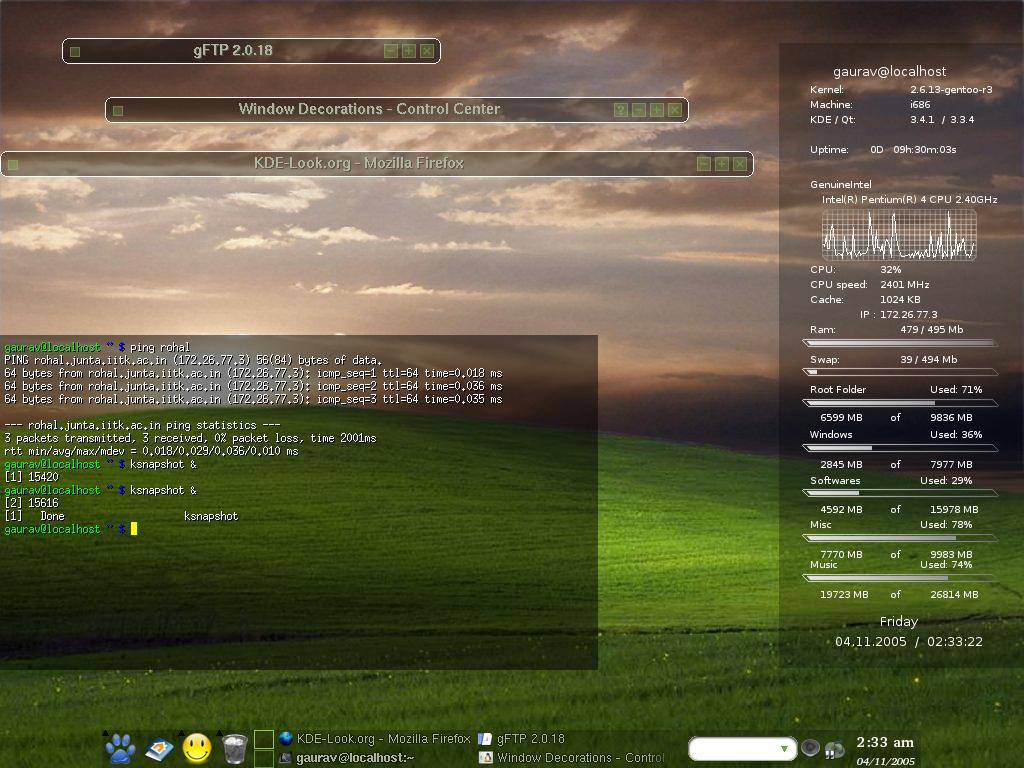The width and height of the screenshot is (1024, 768).
Task: Click the 'ping rohal' terminal command line
Action: click(97, 347)
